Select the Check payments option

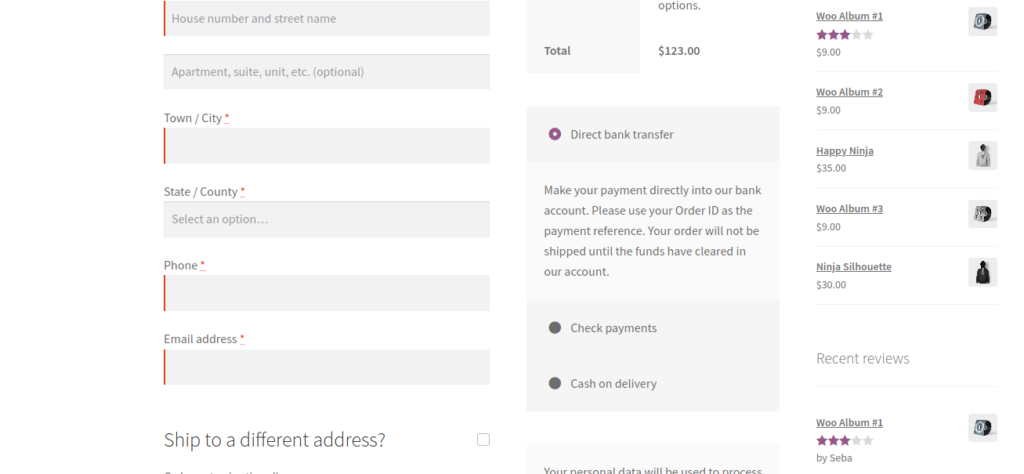[555, 328]
